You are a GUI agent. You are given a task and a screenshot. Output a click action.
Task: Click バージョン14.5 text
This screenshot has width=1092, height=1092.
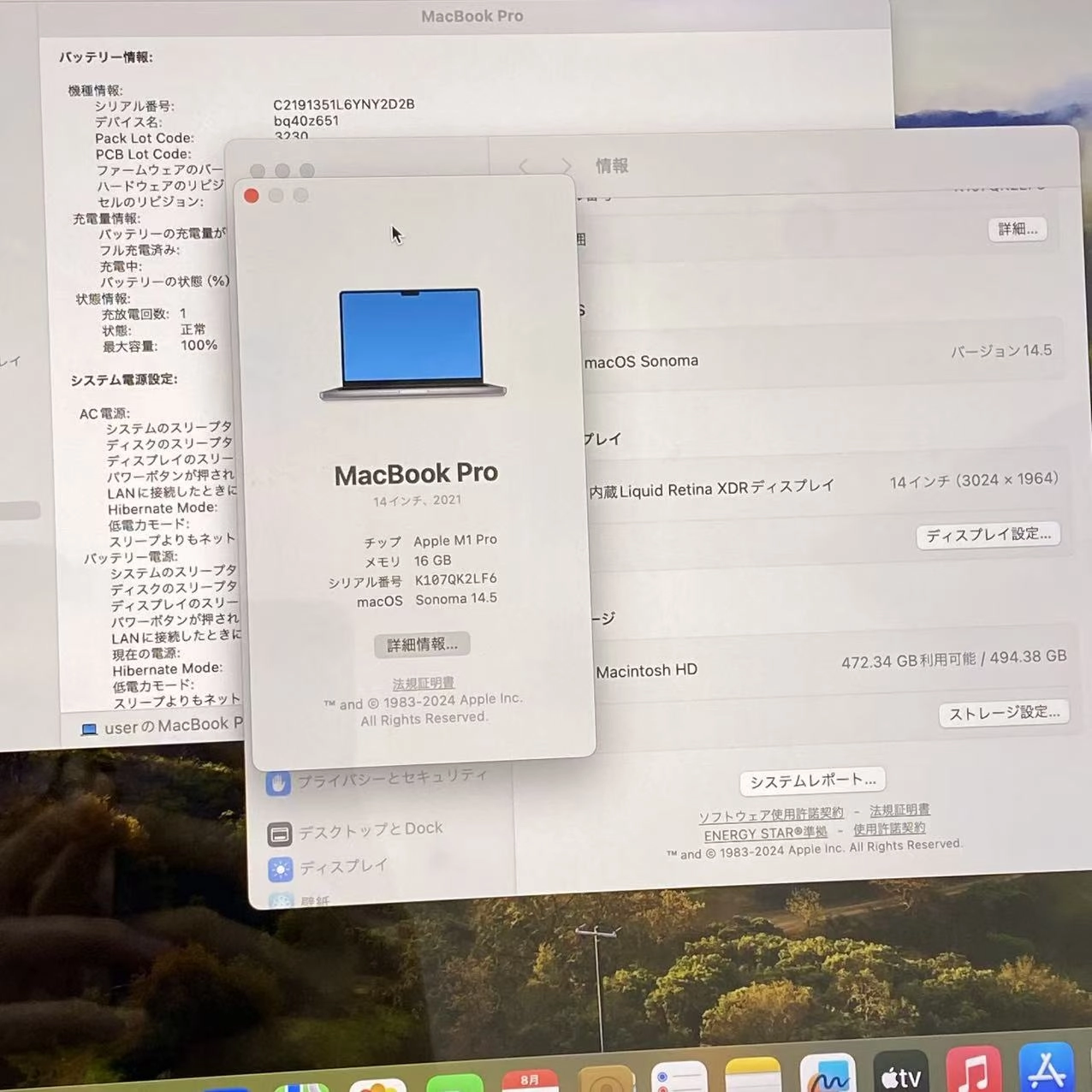pos(1001,351)
